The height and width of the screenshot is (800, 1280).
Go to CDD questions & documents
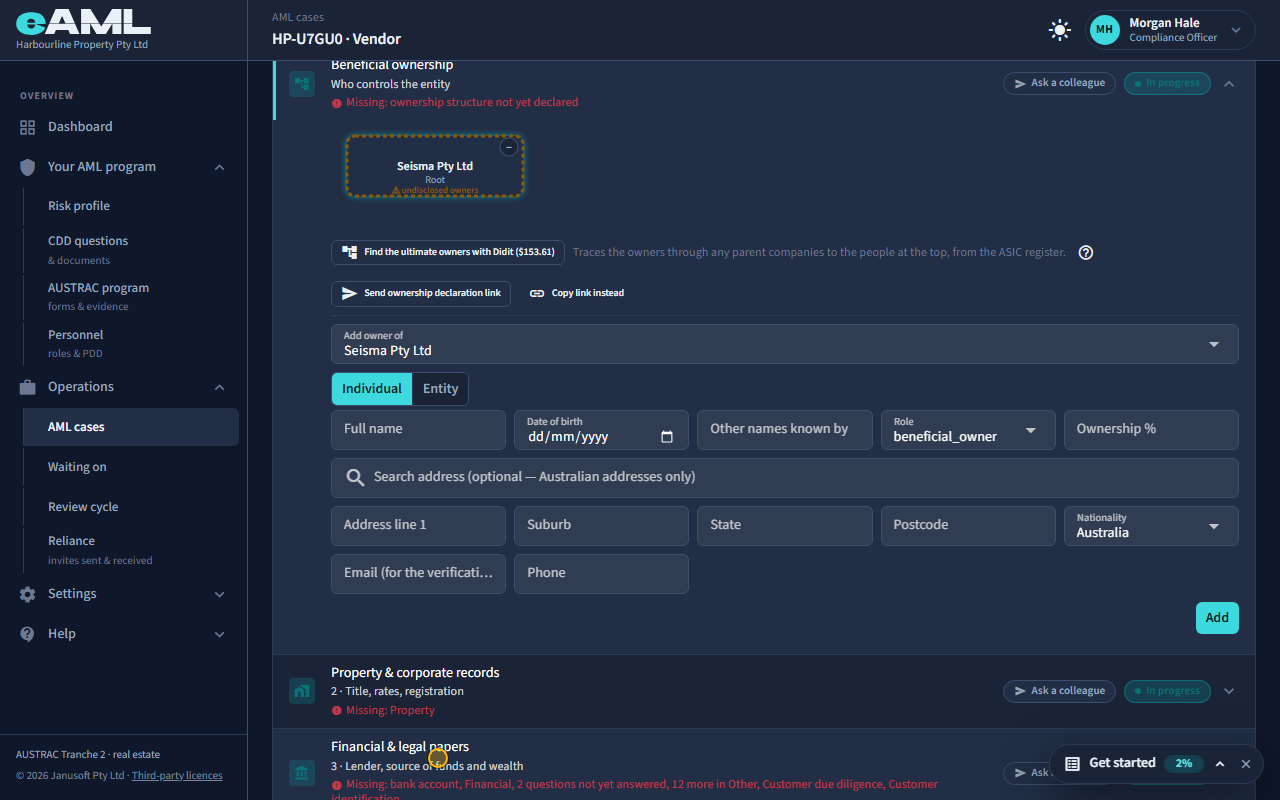(x=88, y=249)
